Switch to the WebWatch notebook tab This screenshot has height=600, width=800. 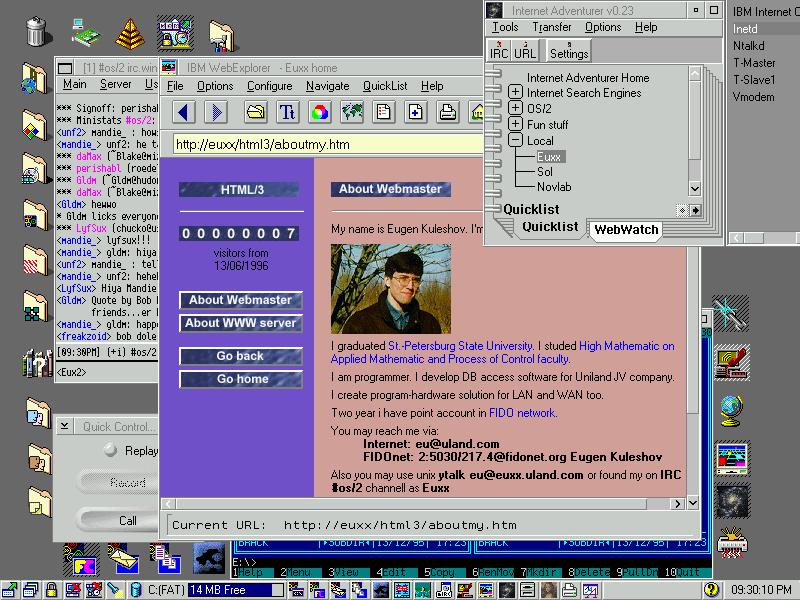tap(626, 230)
